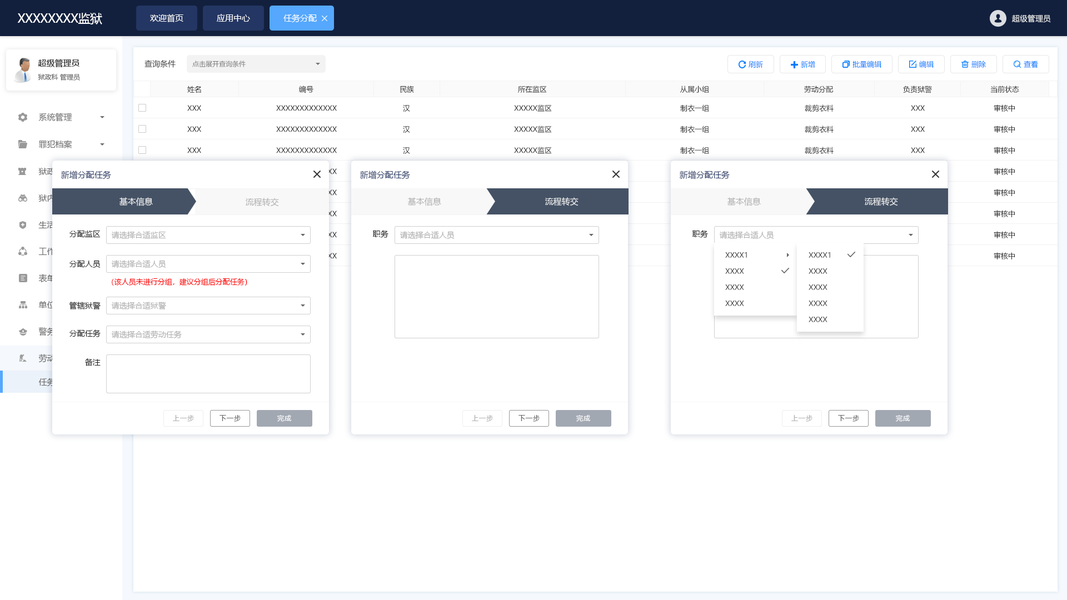Click 上一步 in the 分配监区 dialog

pos(183,418)
